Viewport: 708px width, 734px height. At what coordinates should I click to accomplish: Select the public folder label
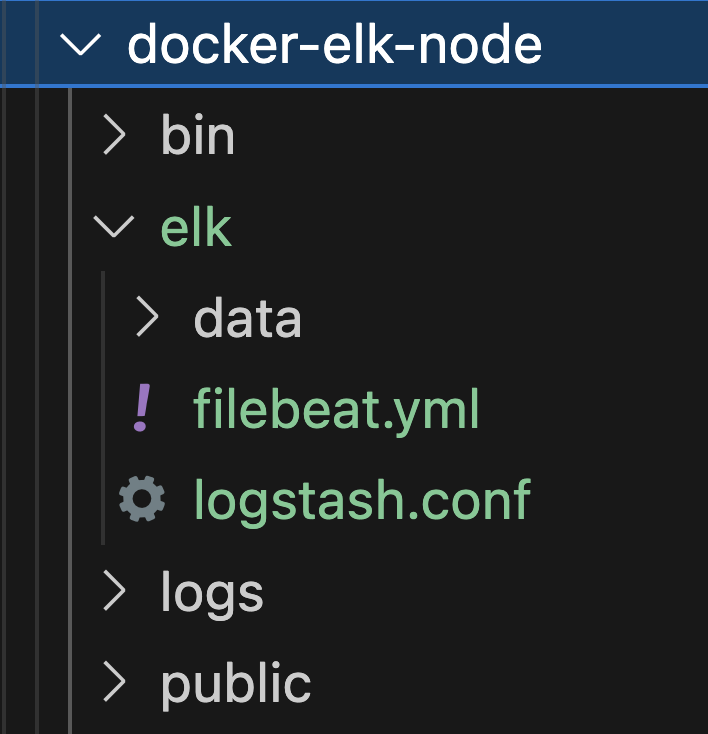236,684
